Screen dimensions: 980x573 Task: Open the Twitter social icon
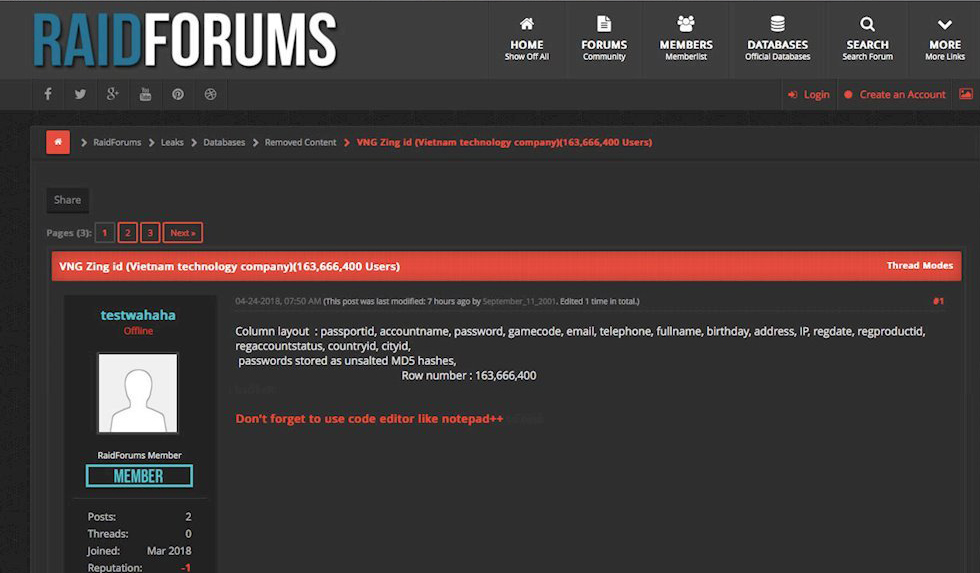pyautogui.click(x=80, y=94)
